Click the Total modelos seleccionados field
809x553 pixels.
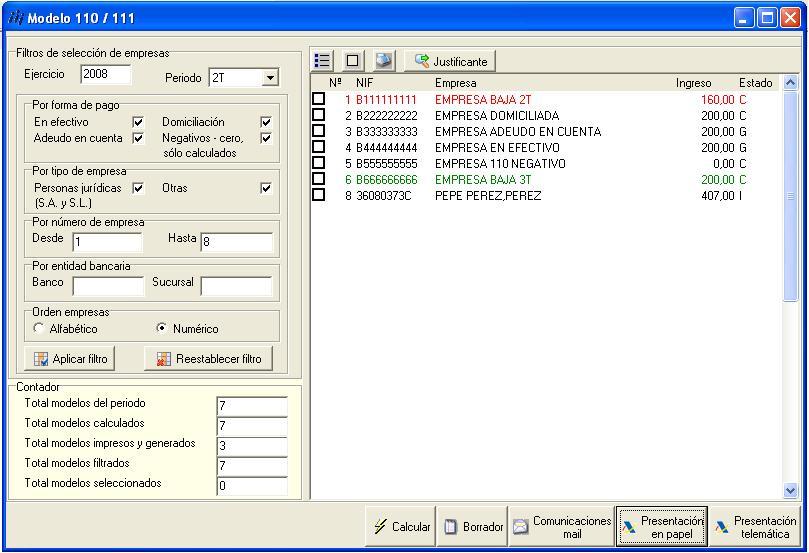(252, 485)
